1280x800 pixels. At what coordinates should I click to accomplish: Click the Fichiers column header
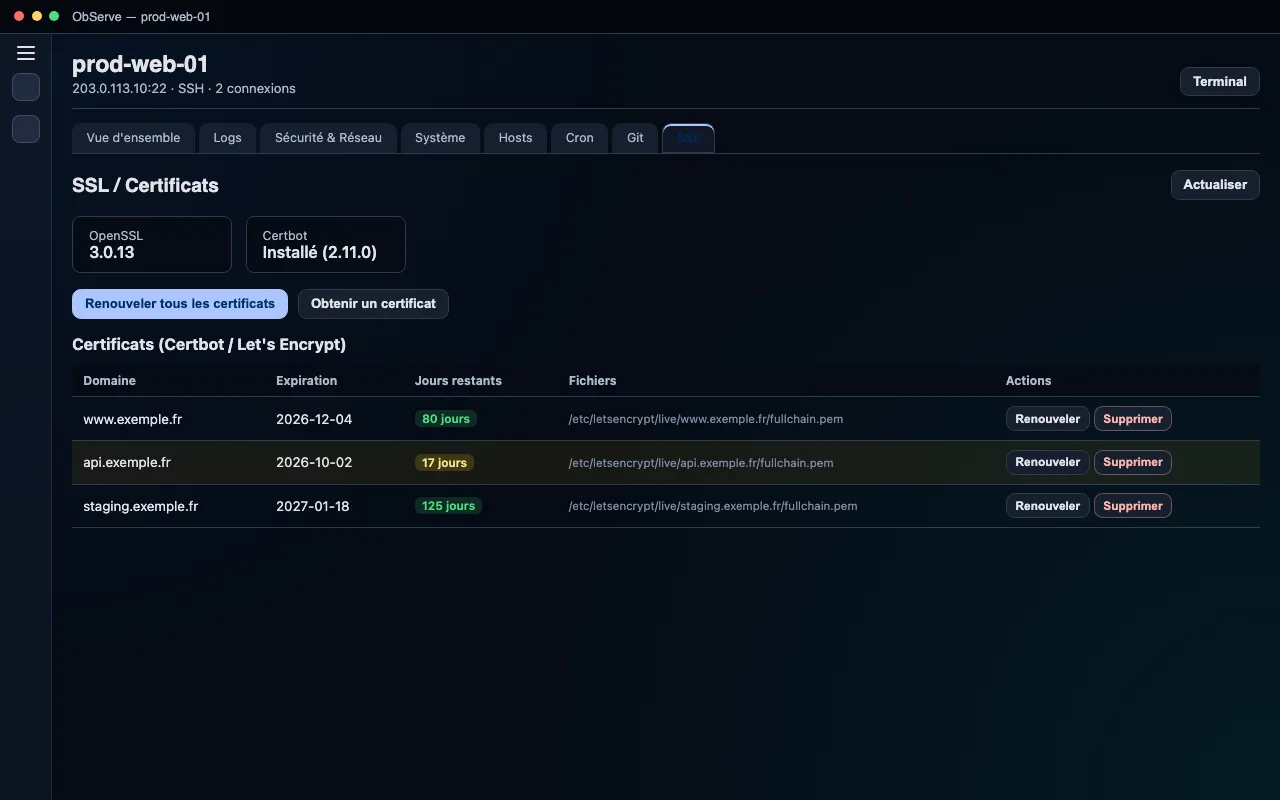pos(592,381)
